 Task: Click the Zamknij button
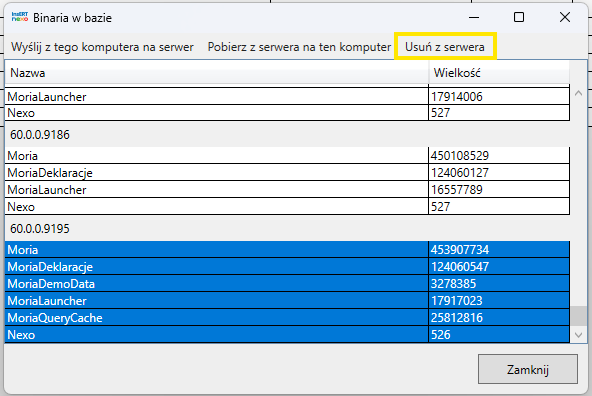(527, 369)
